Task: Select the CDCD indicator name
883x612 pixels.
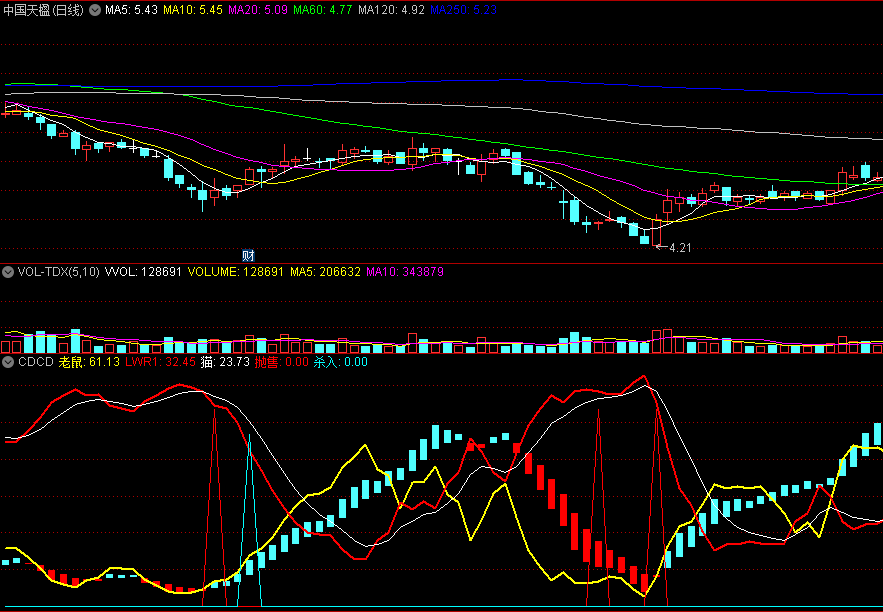Action: coord(36,362)
